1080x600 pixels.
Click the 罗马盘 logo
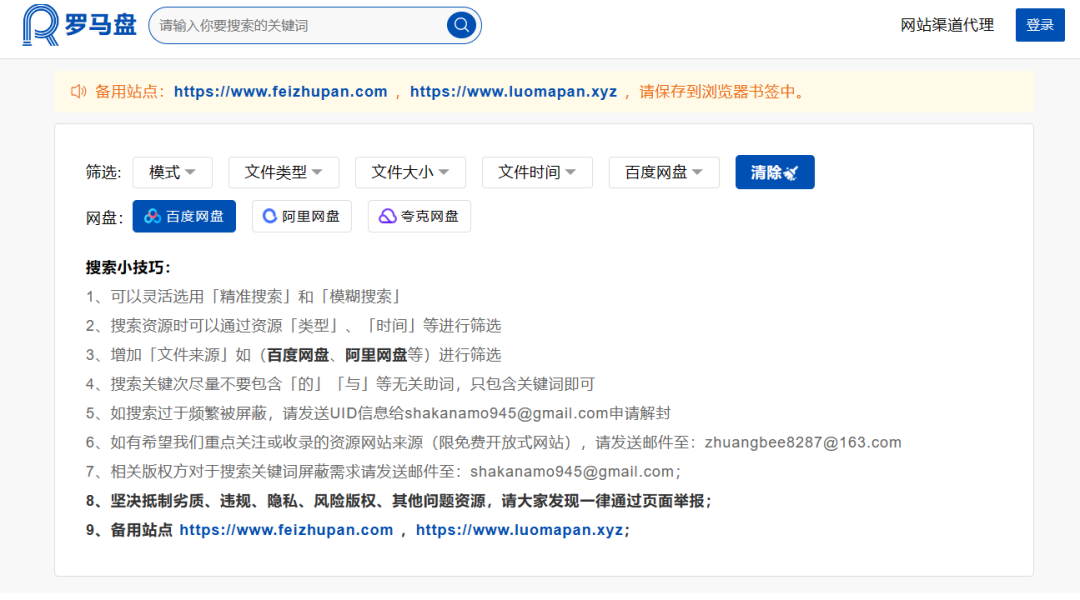[x=79, y=25]
